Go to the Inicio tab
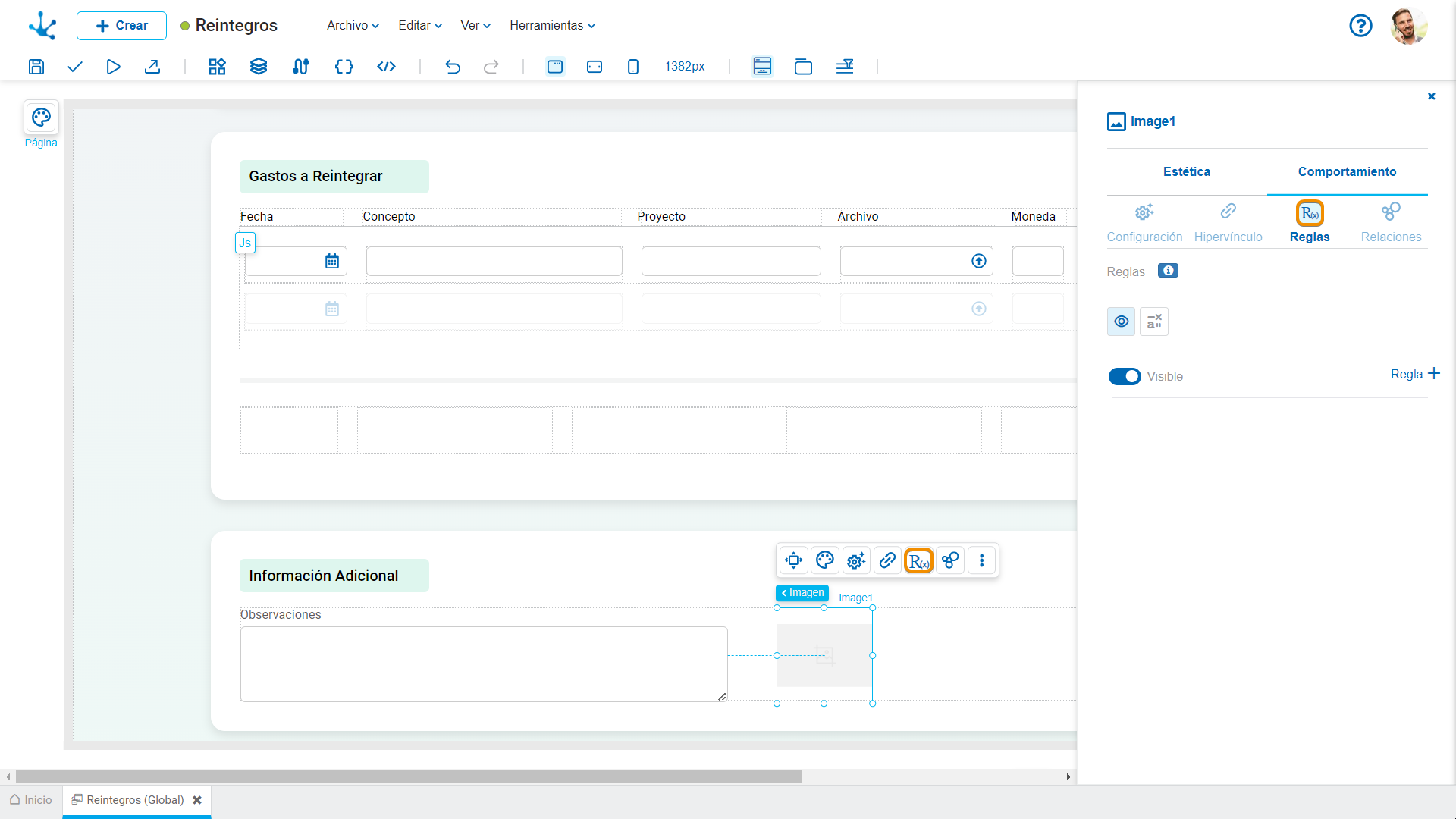This screenshot has width=1456, height=819. click(31, 800)
